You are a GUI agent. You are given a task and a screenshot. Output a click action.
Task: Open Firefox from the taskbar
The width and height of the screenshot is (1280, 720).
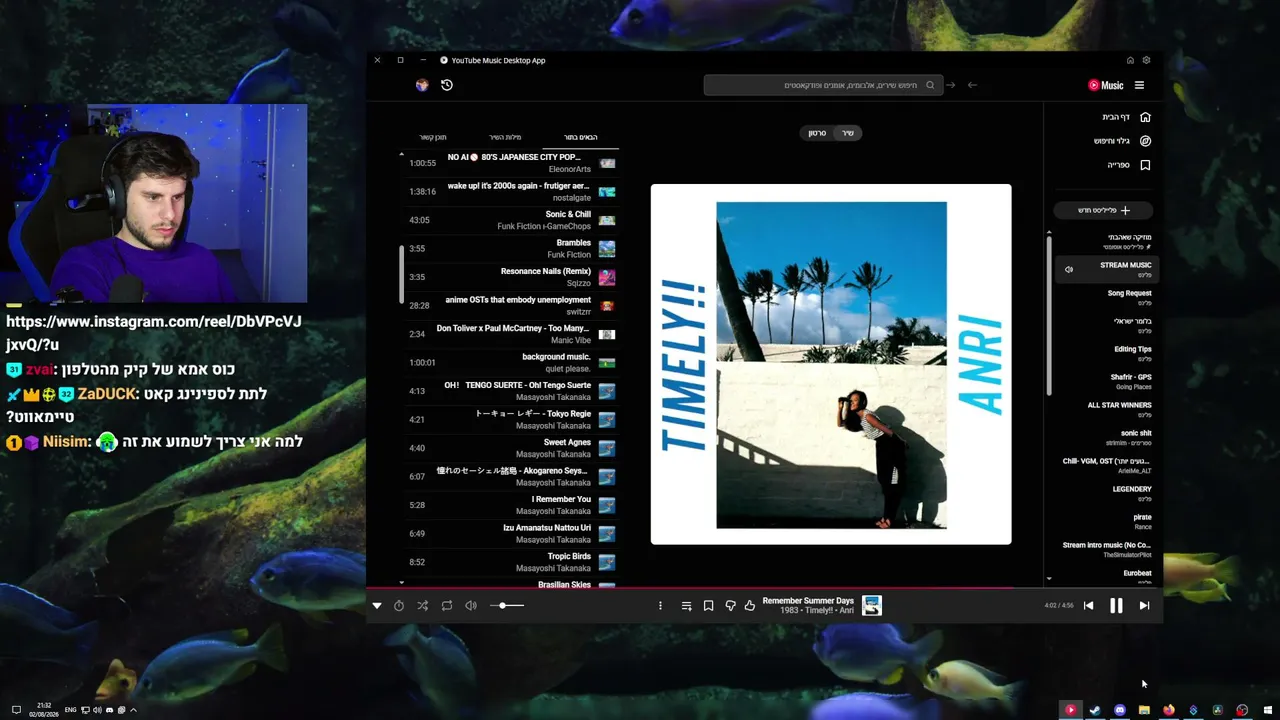pos(1168,710)
